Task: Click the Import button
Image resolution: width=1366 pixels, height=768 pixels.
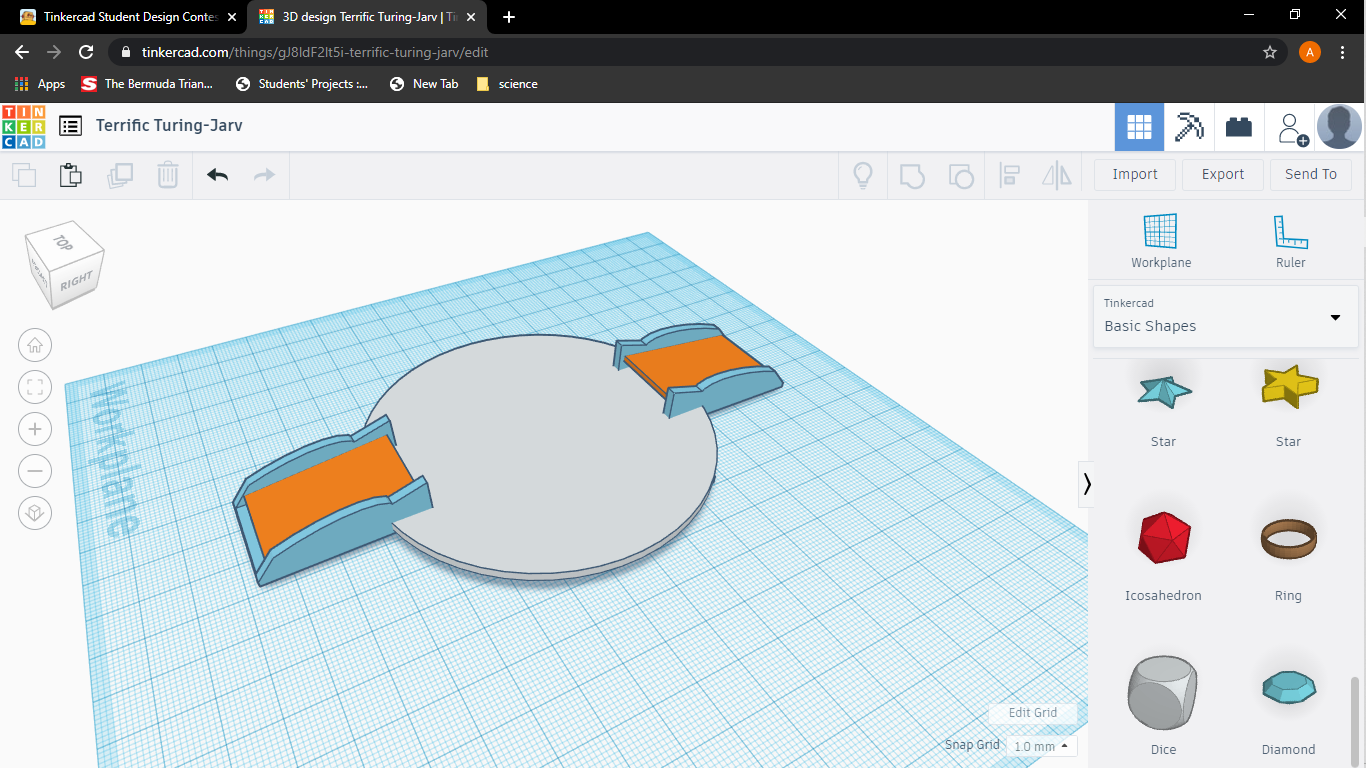Action: tap(1135, 174)
